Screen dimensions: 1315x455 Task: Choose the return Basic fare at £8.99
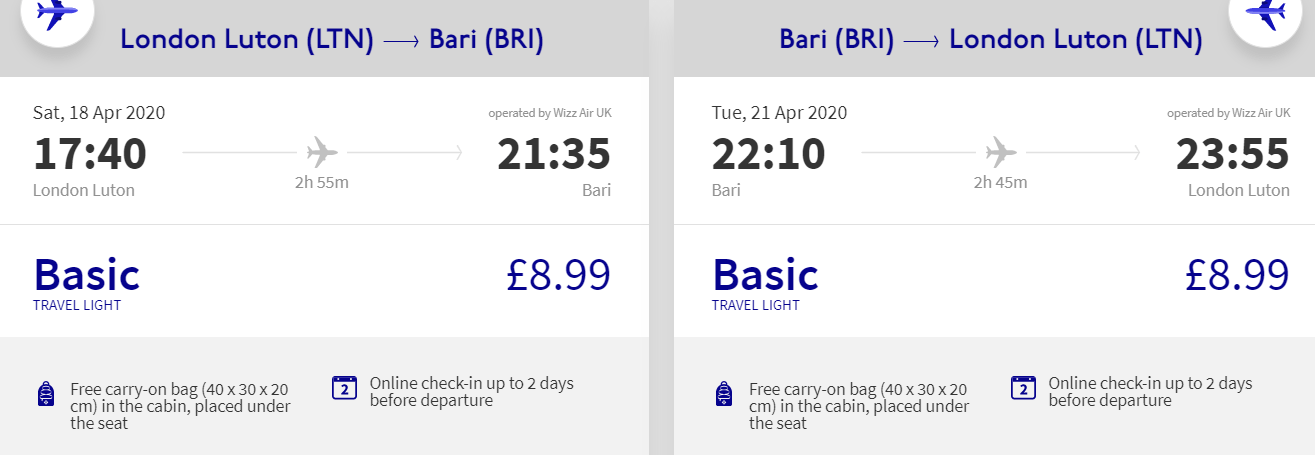click(x=1001, y=281)
